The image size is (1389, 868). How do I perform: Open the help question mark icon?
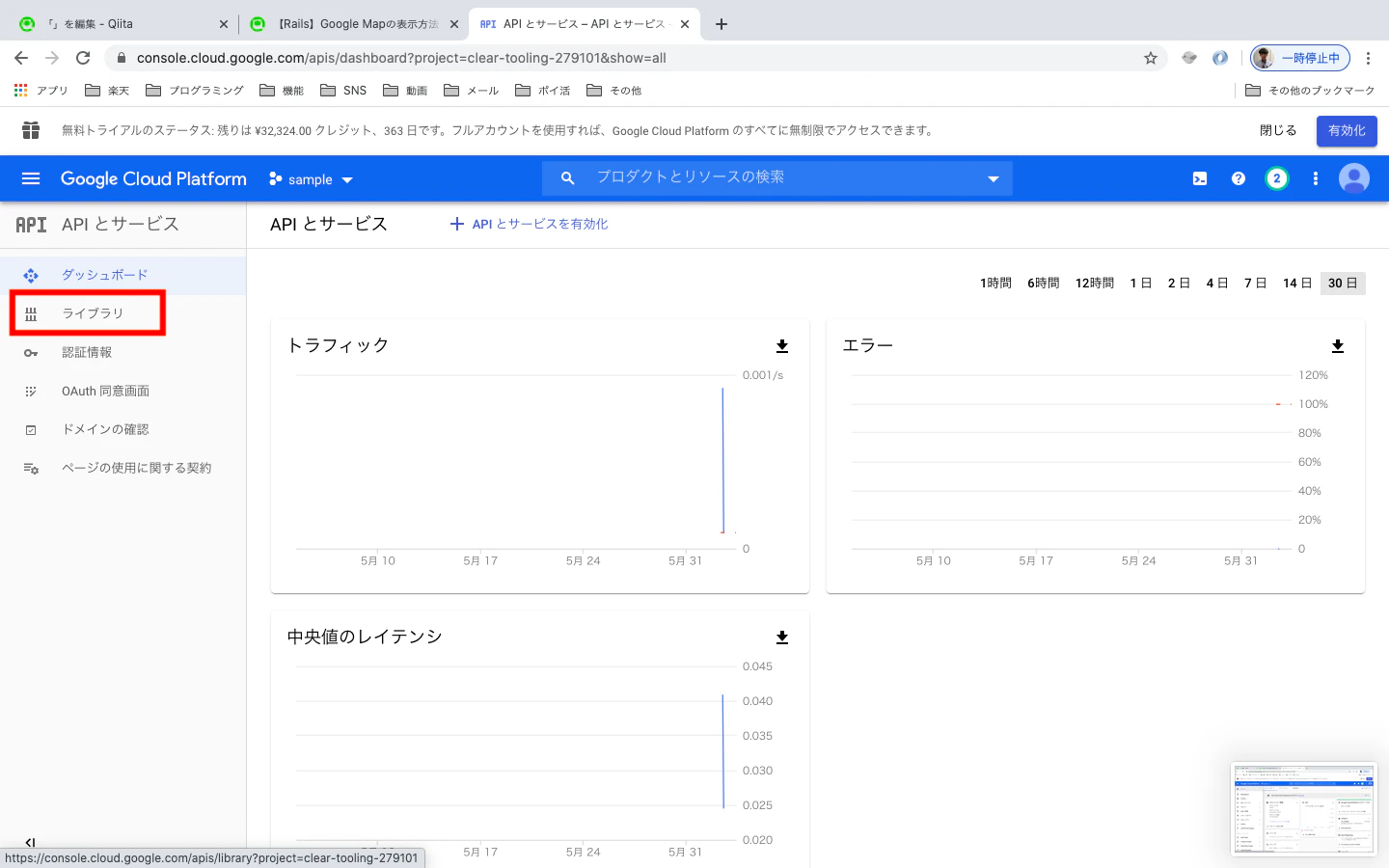click(x=1239, y=178)
